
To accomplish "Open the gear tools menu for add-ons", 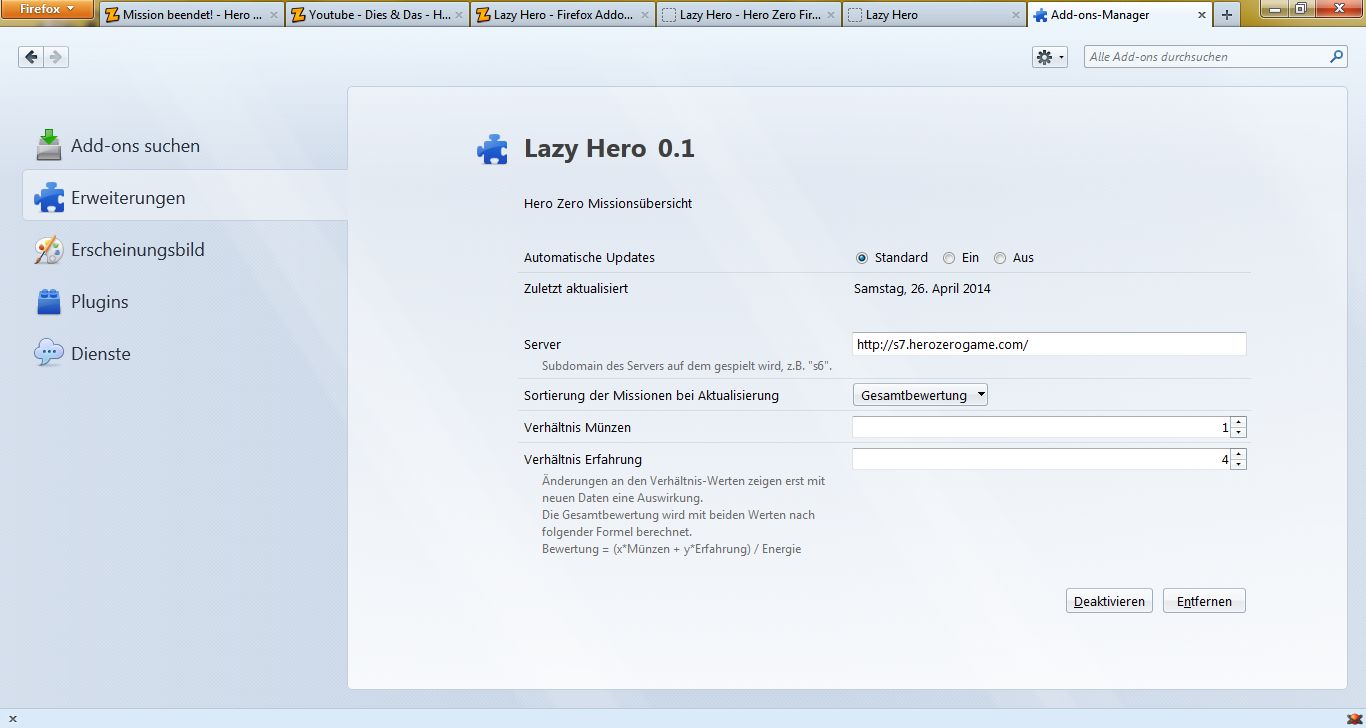I will point(1050,57).
